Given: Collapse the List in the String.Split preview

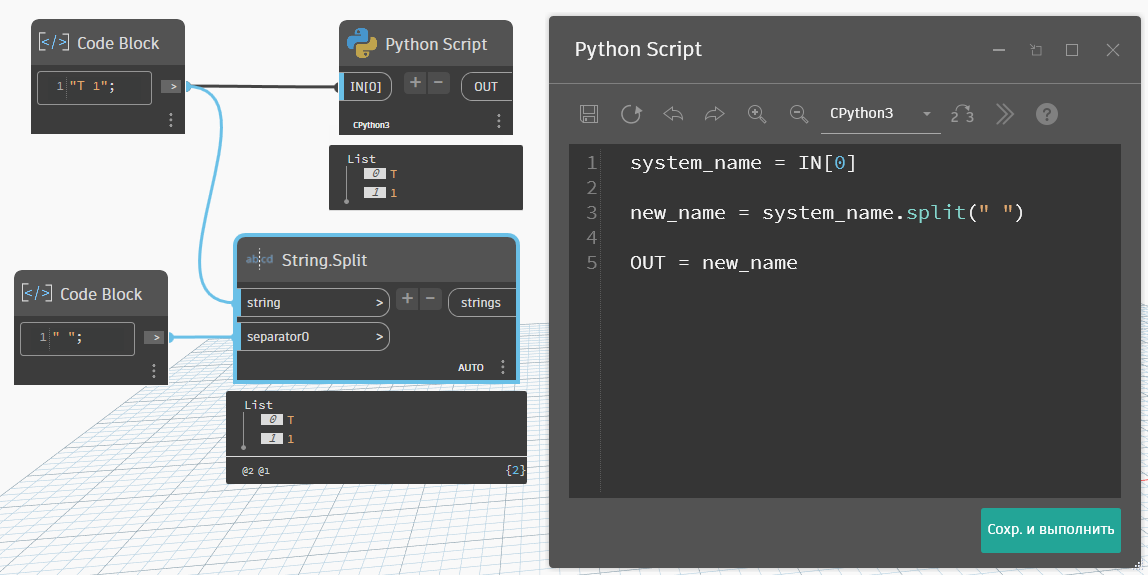Looking at the screenshot, I should tap(258, 404).
